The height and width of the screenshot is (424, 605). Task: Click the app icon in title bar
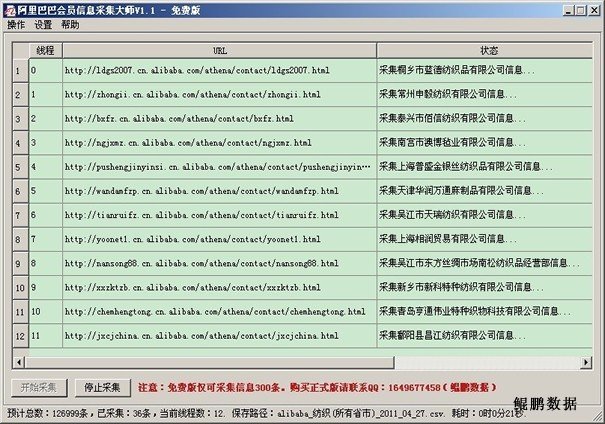point(9,10)
